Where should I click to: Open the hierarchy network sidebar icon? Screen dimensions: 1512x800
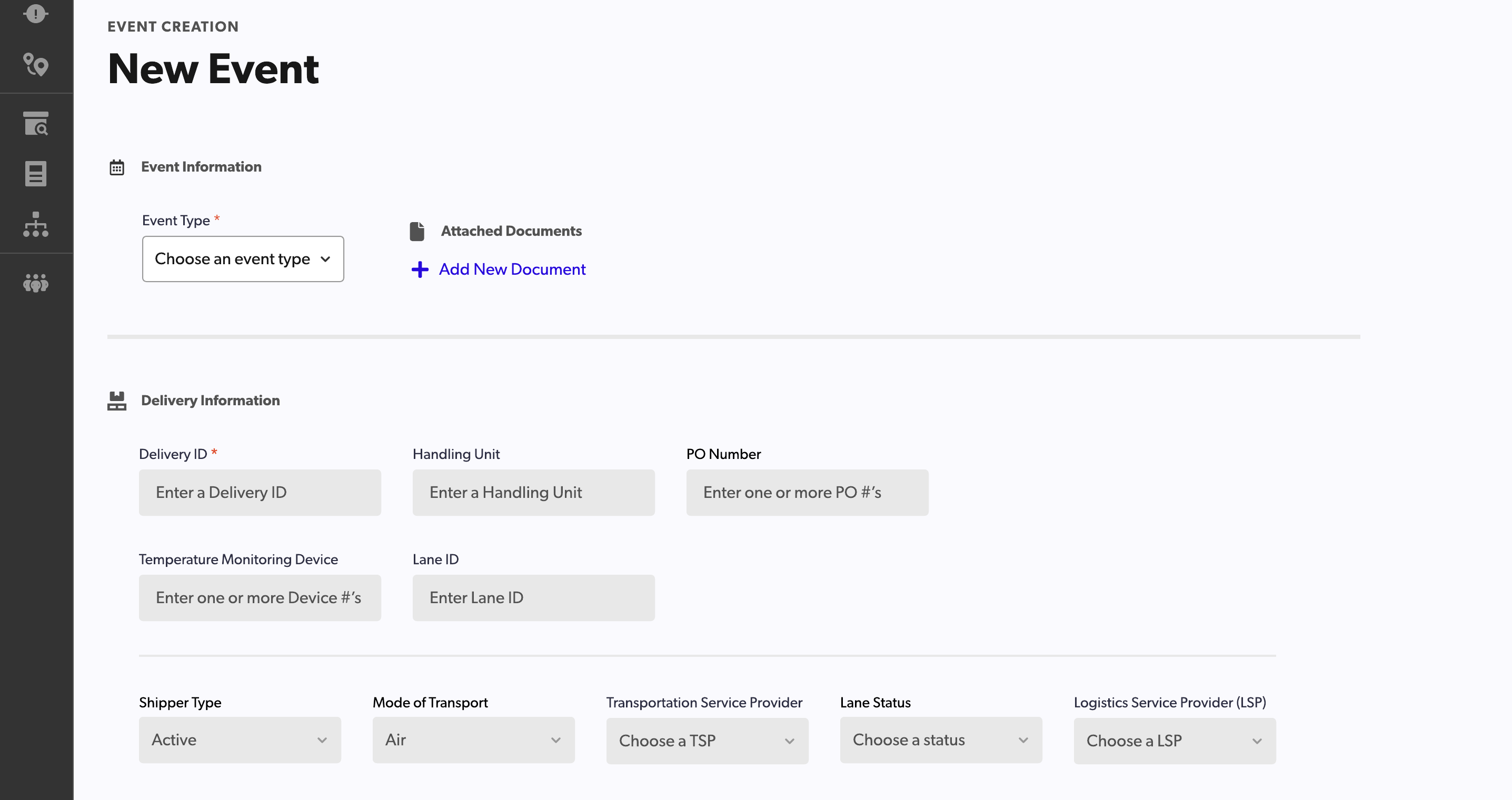36,224
